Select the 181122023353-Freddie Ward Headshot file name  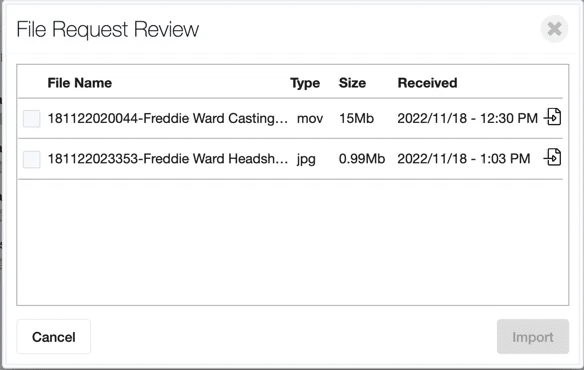pos(168,159)
